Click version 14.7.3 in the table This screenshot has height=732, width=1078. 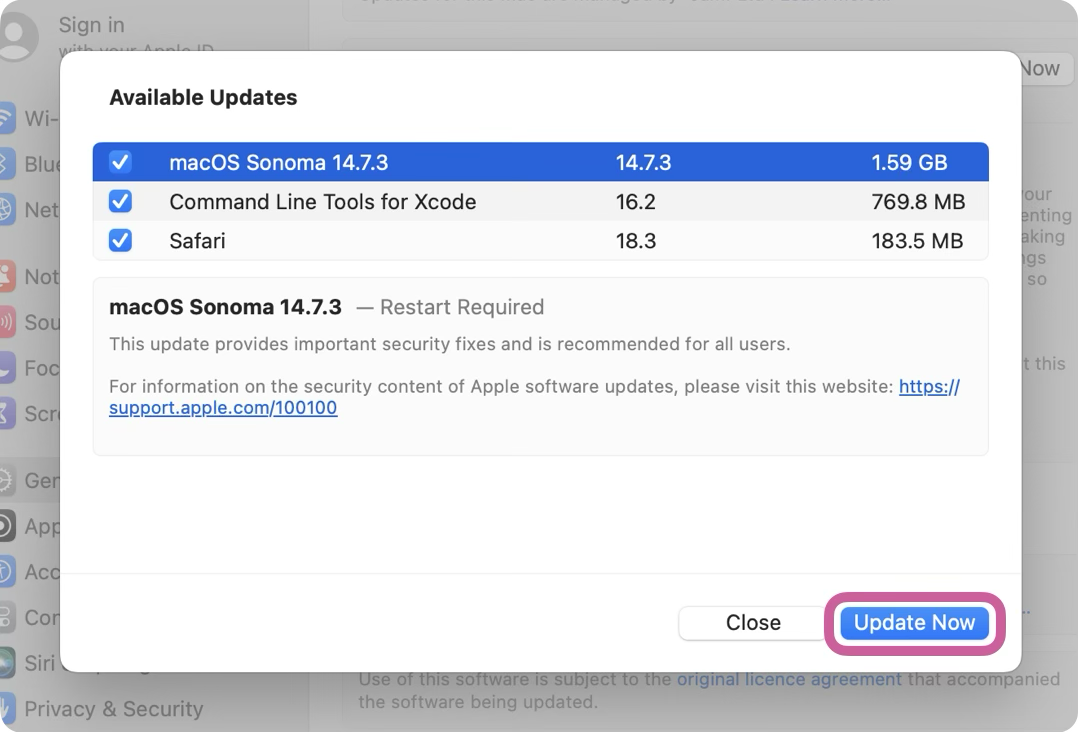pyautogui.click(x=644, y=163)
